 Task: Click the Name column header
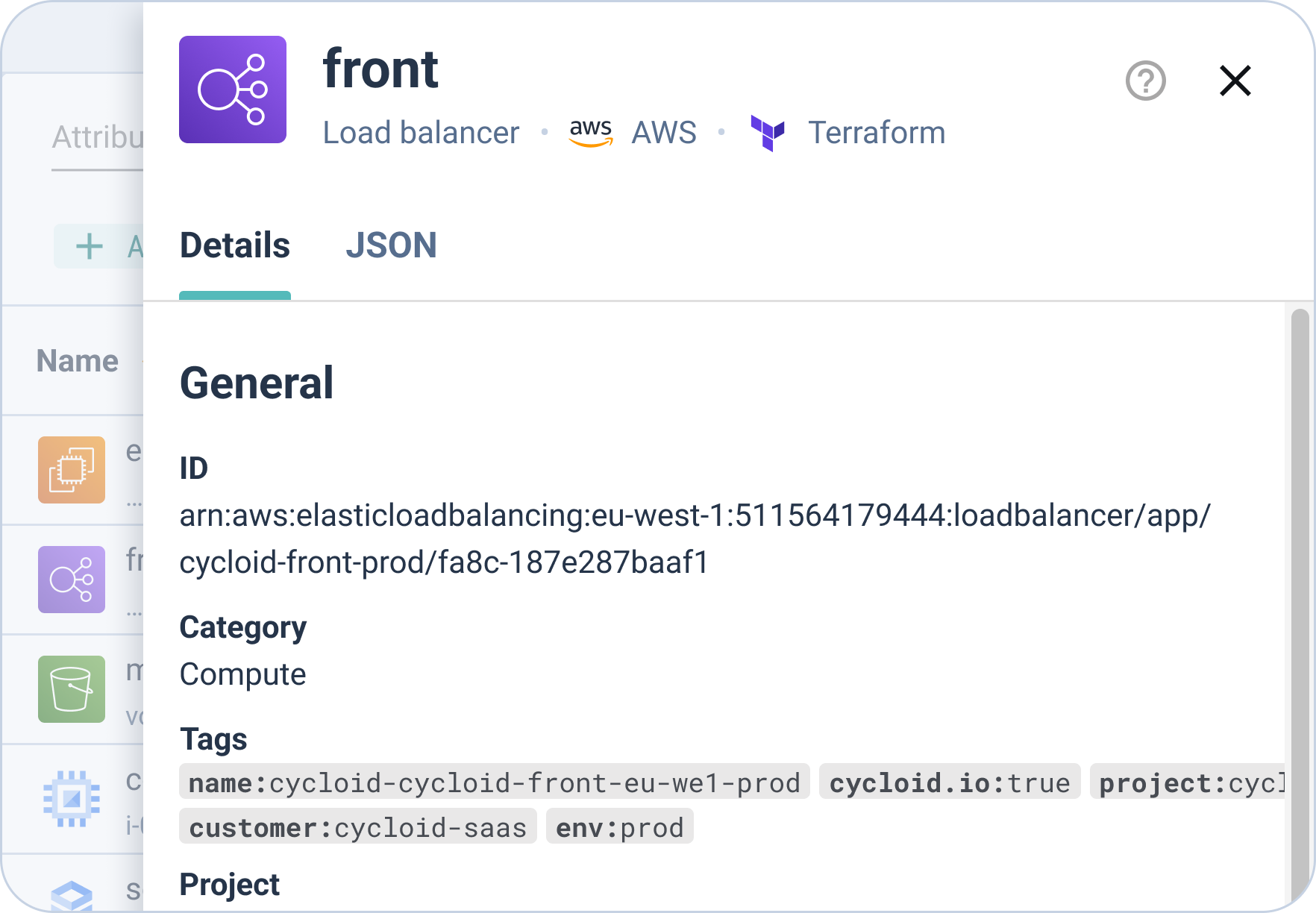pyautogui.click(x=78, y=361)
